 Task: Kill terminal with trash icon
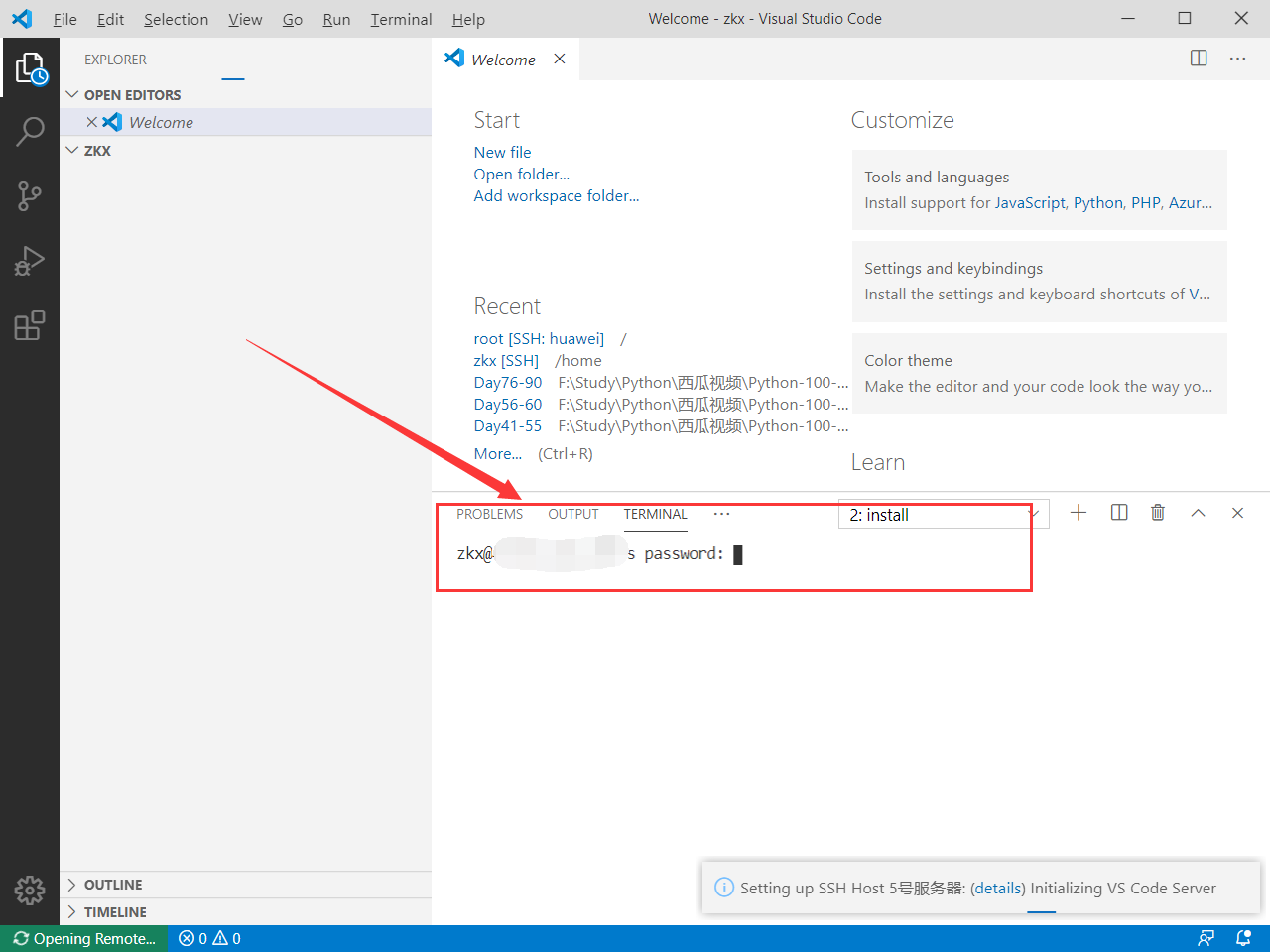pyautogui.click(x=1158, y=513)
